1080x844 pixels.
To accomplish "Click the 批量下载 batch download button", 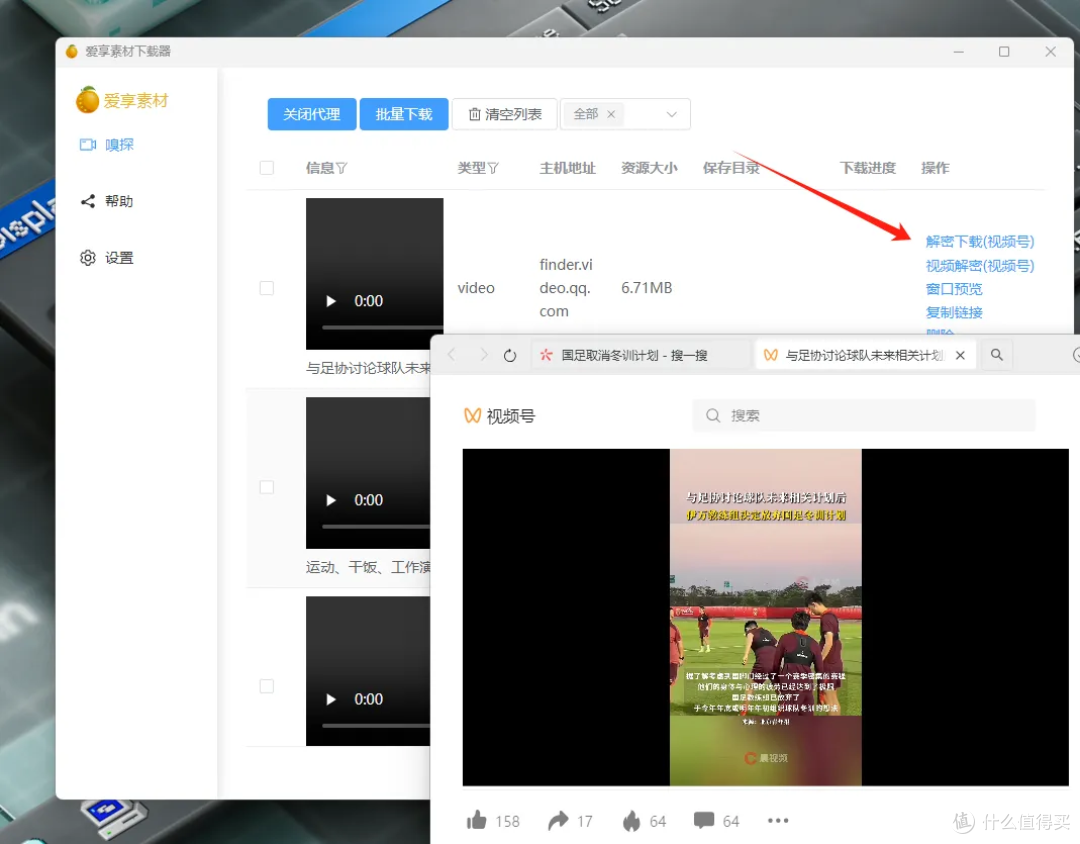I will pyautogui.click(x=404, y=114).
